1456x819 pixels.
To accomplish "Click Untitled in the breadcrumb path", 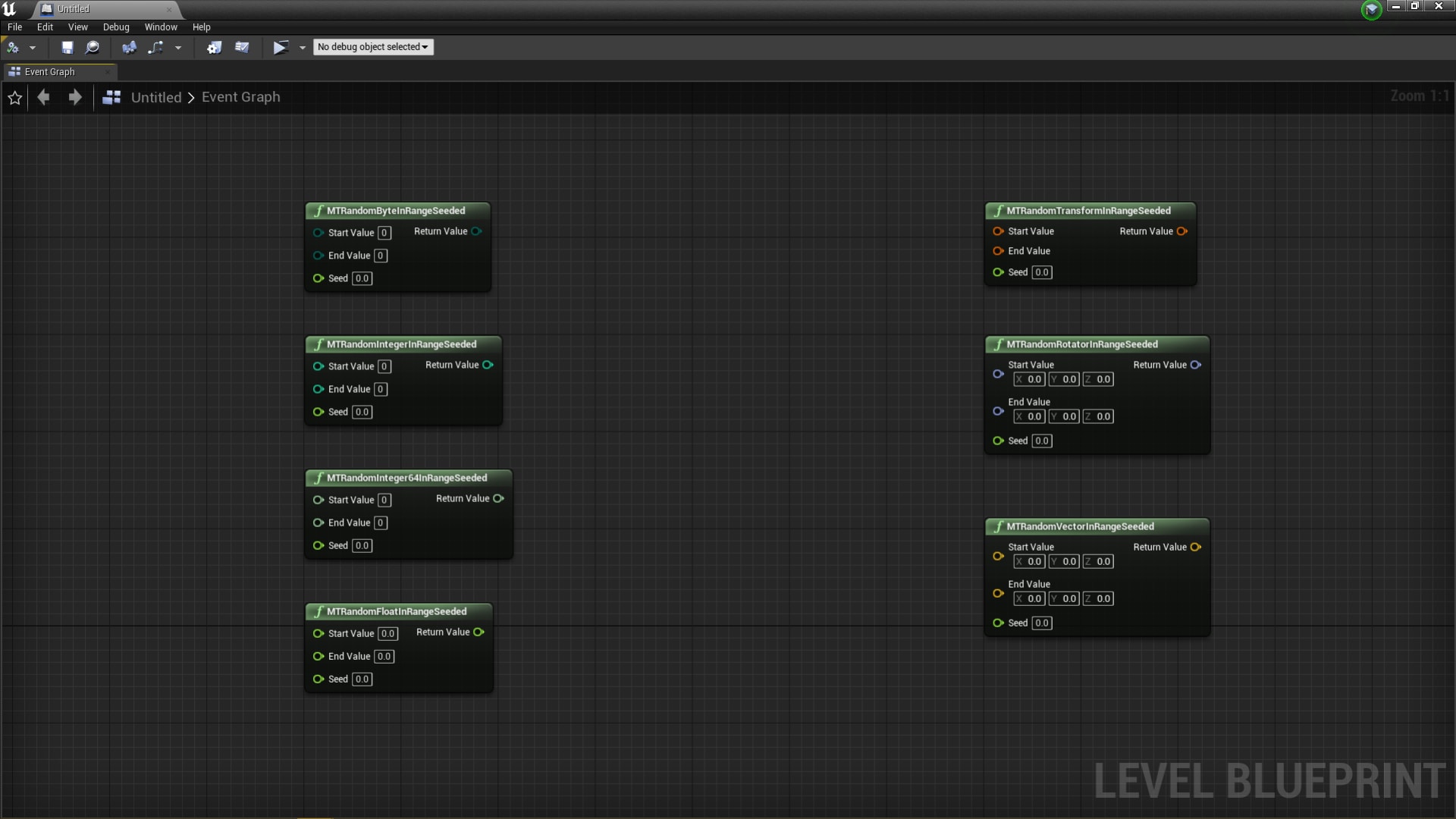I will (156, 97).
